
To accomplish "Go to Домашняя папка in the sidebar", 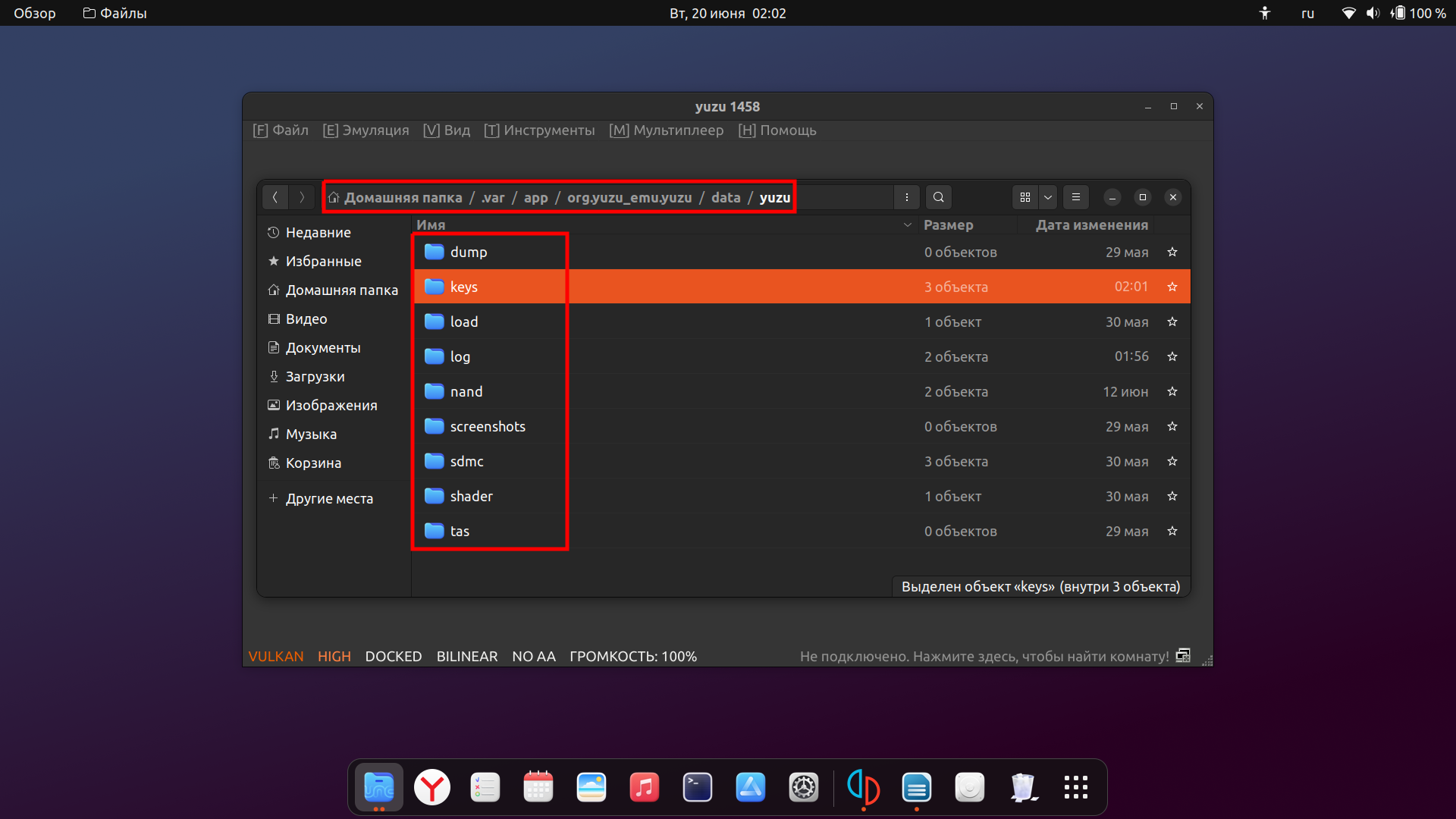I will pos(334,290).
